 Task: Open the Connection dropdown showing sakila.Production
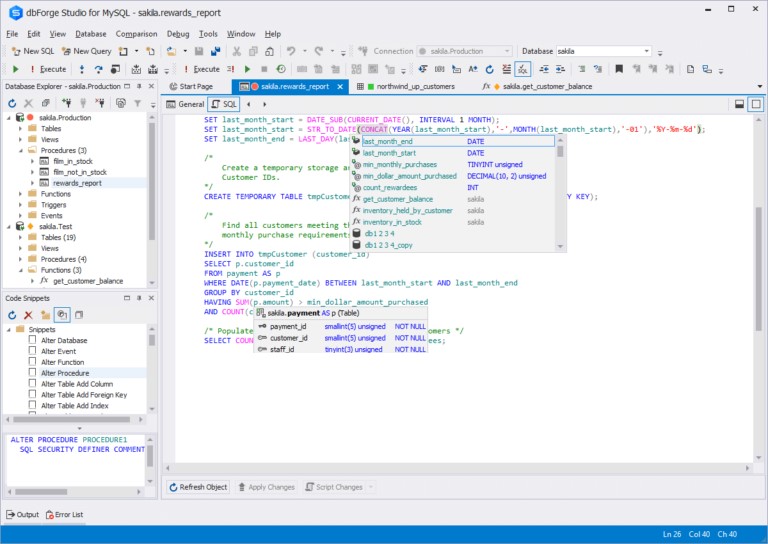[464, 51]
